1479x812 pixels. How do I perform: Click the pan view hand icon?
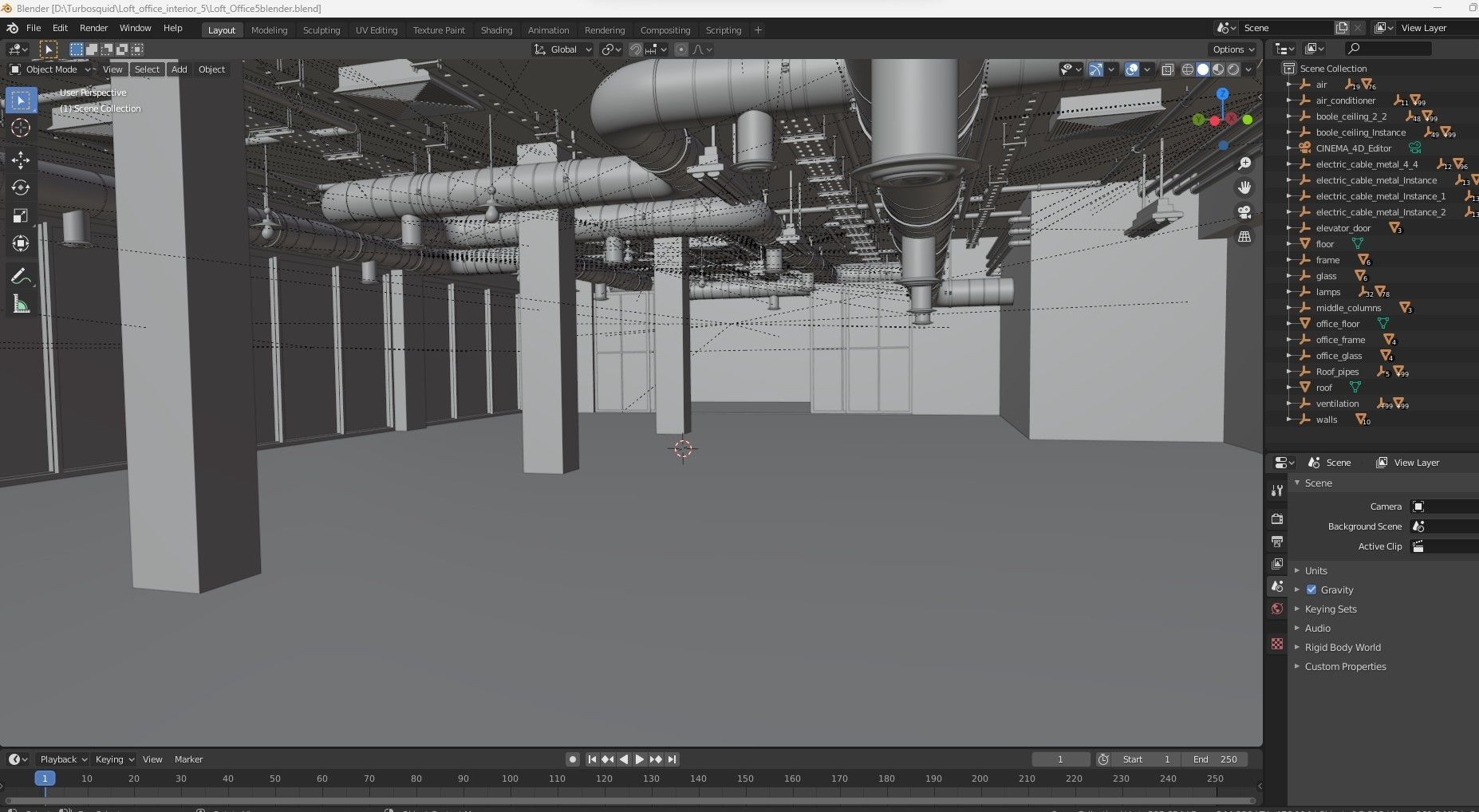1244,188
